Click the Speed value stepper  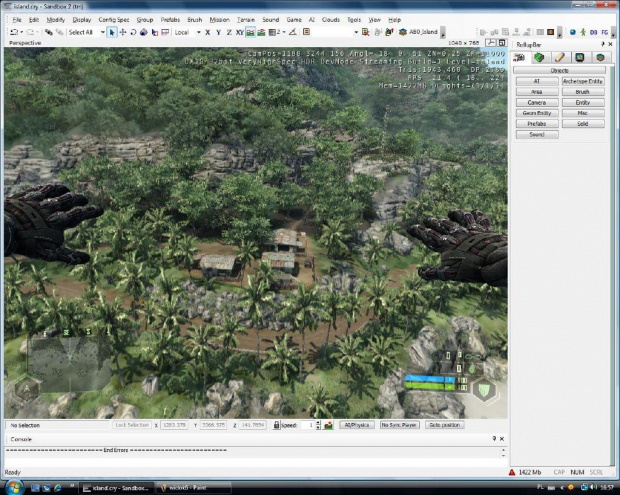(319, 425)
